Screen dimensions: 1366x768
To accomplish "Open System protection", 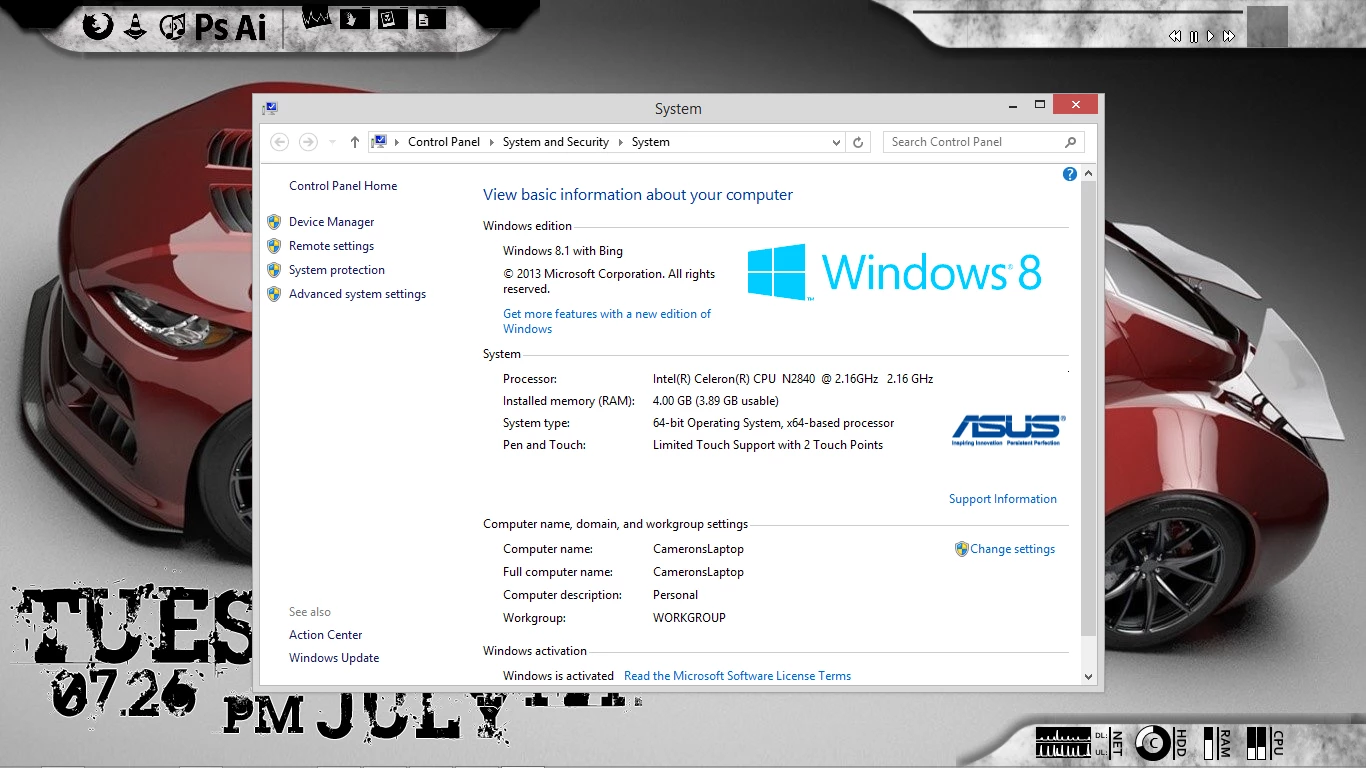I will point(337,270).
